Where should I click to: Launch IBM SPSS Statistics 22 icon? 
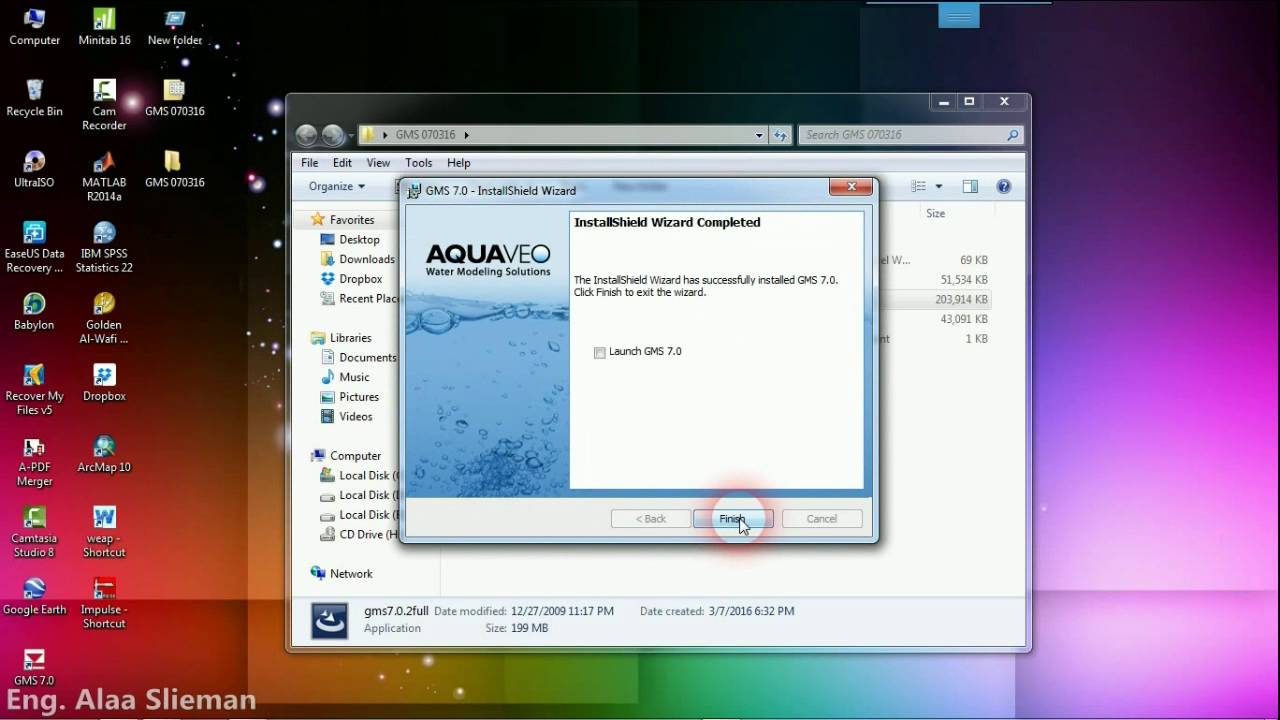point(104,246)
